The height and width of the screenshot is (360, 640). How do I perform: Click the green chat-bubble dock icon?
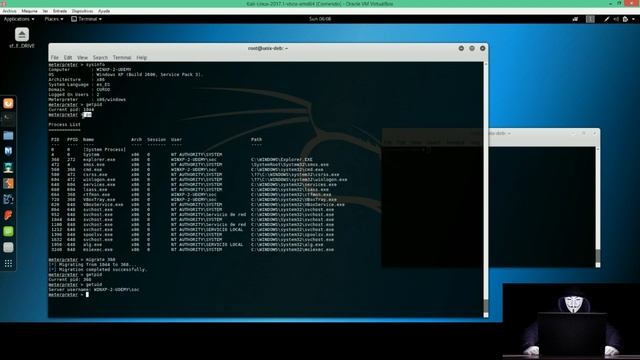pyautogui.click(x=8, y=231)
